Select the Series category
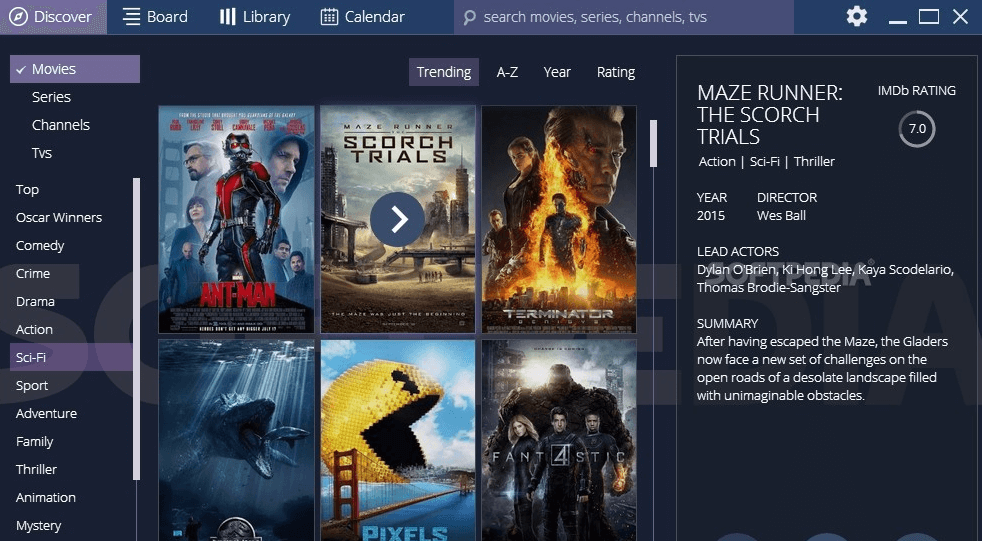 click(x=51, y=97)
